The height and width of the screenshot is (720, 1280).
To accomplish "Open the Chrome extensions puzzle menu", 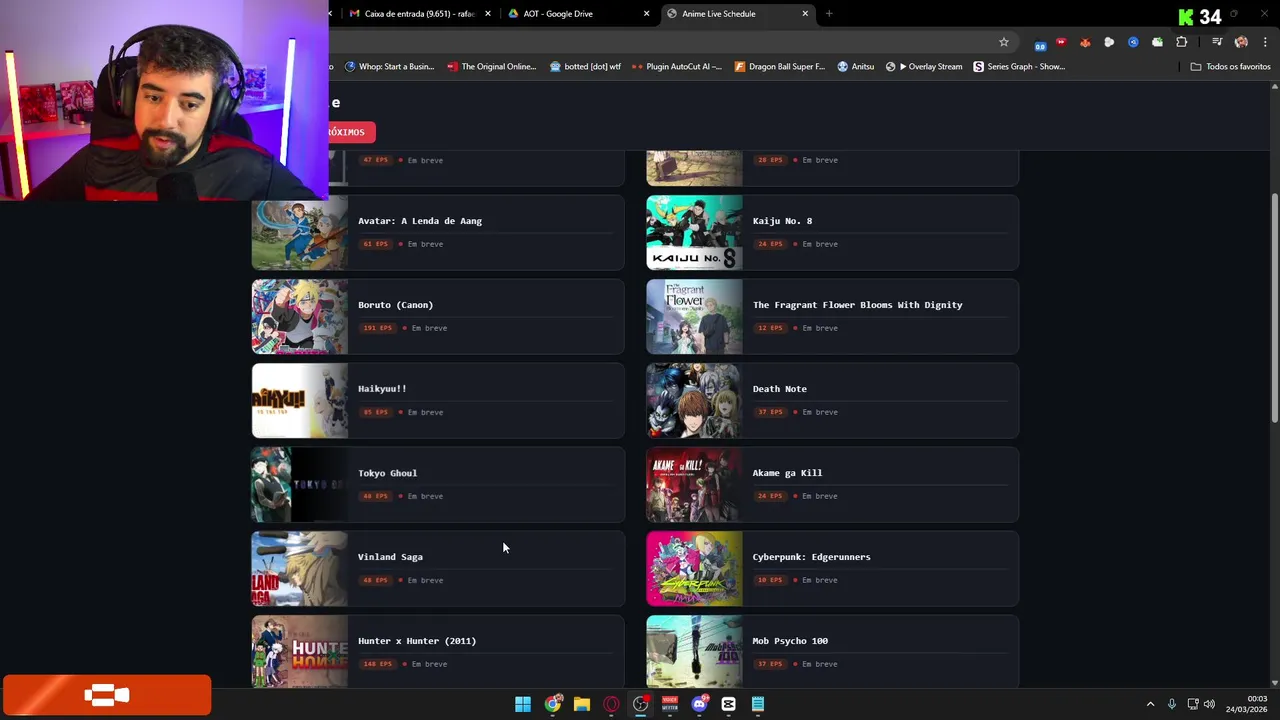I will tap(1182, 42).
